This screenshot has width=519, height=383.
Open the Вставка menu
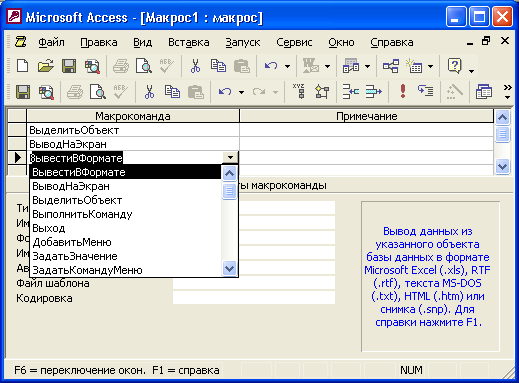point(189,42)
